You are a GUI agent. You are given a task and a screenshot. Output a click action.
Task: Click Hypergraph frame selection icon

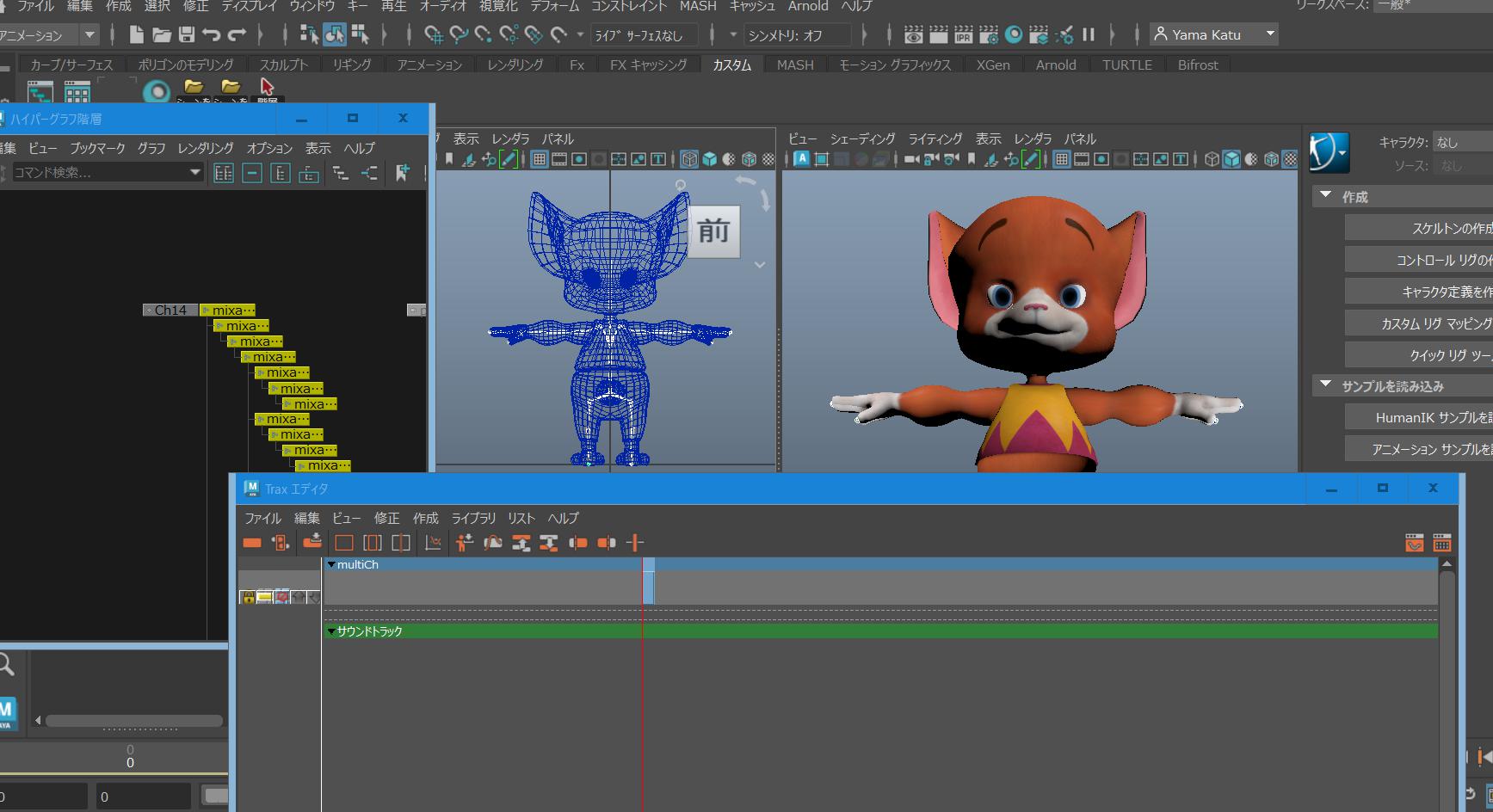point(252,173)
